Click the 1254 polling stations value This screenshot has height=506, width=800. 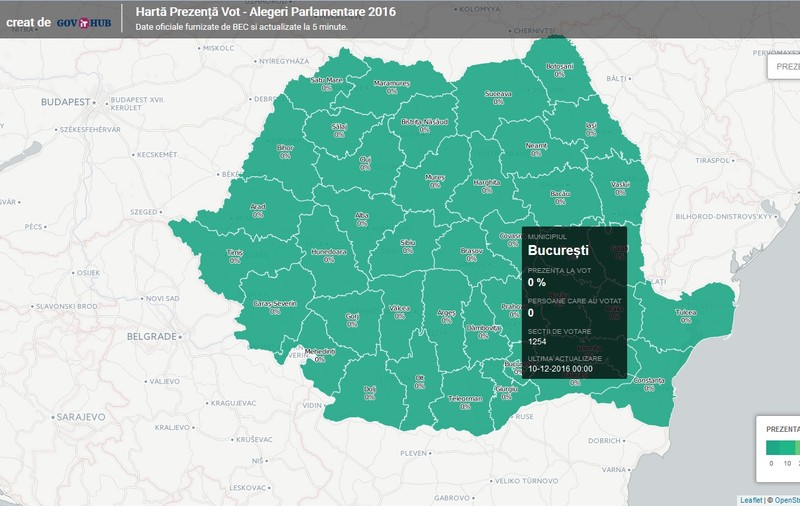click(x=537, y=341)
